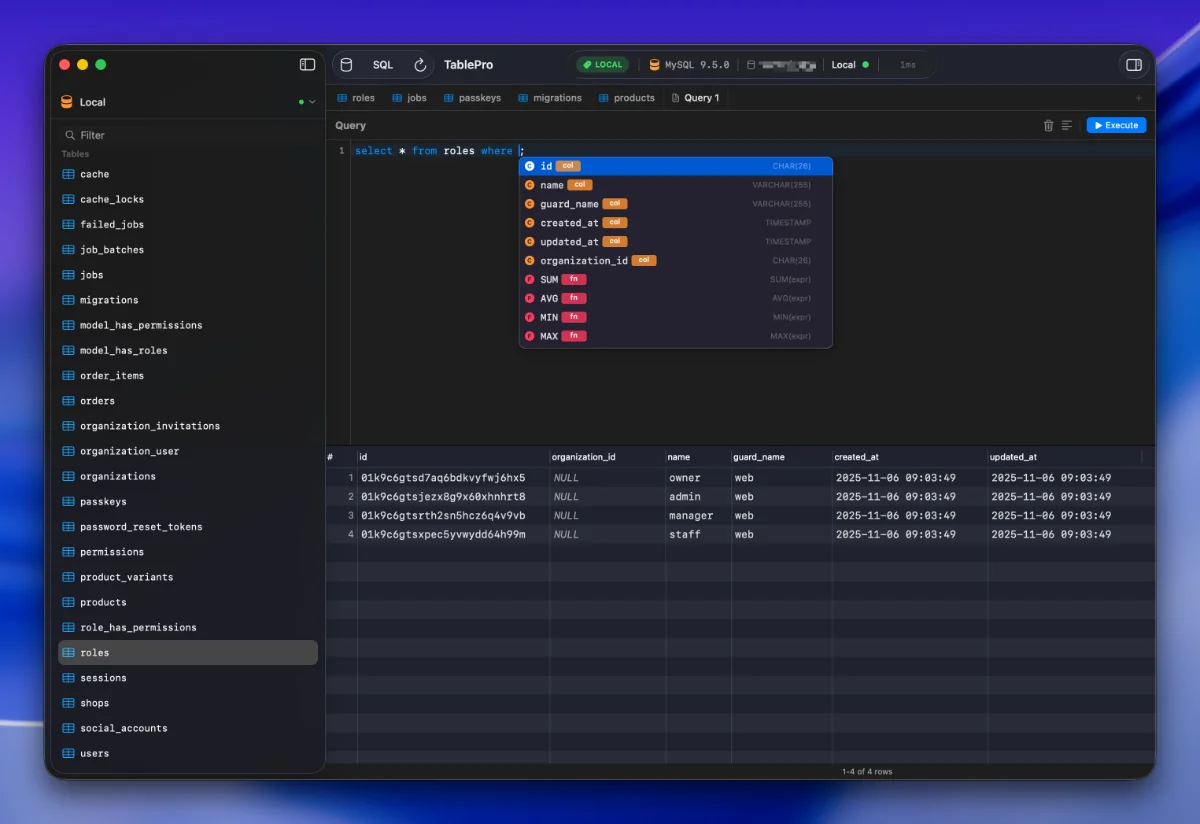Viewport: 1200px width, 824px height.
Task: Toggle the left sidebar panel icon
Action: click(307, 65)
